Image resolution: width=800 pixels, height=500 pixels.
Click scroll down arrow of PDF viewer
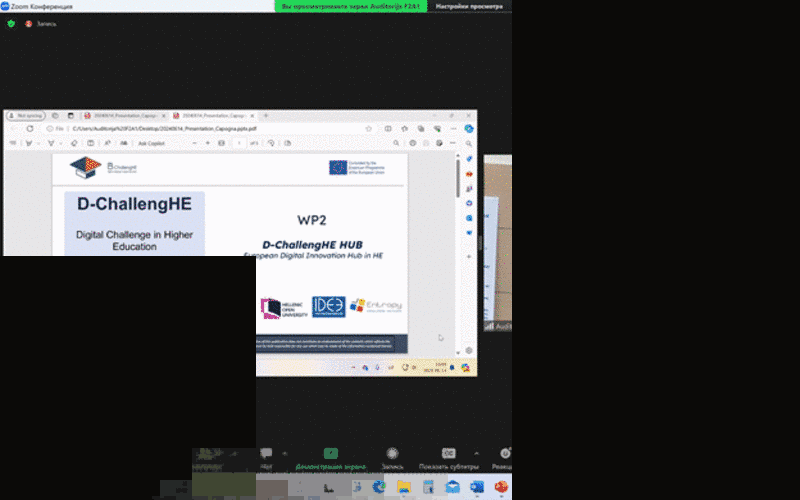click(458, 353)
